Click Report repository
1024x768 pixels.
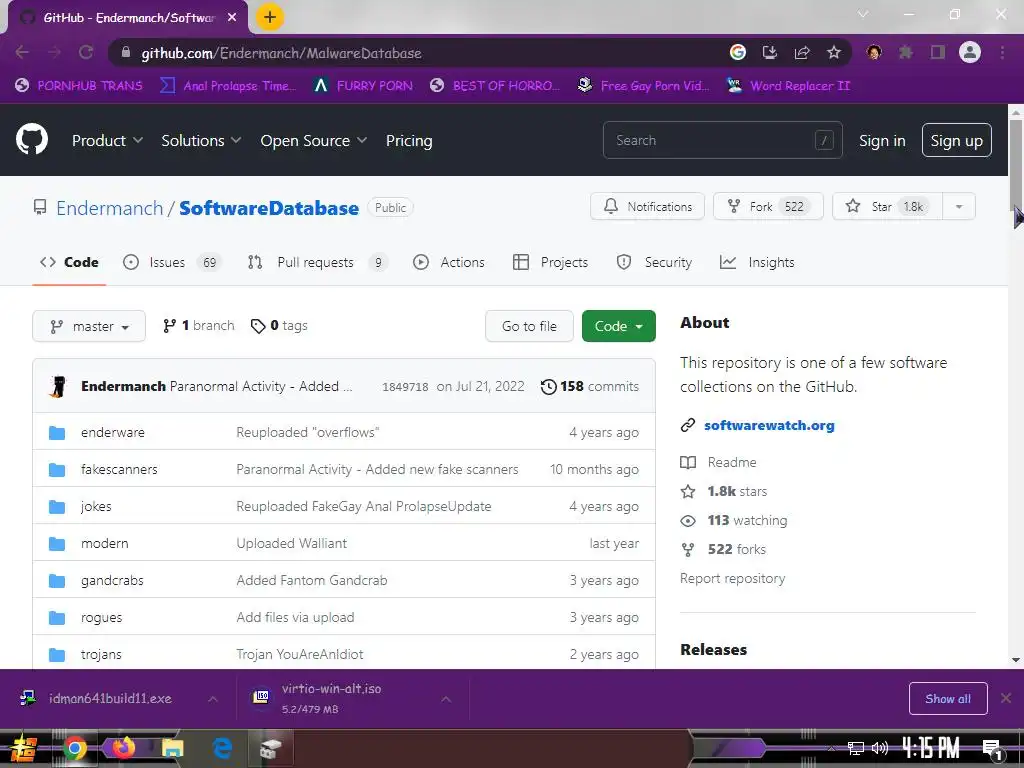pyautogui.click(x=732, y=579)
